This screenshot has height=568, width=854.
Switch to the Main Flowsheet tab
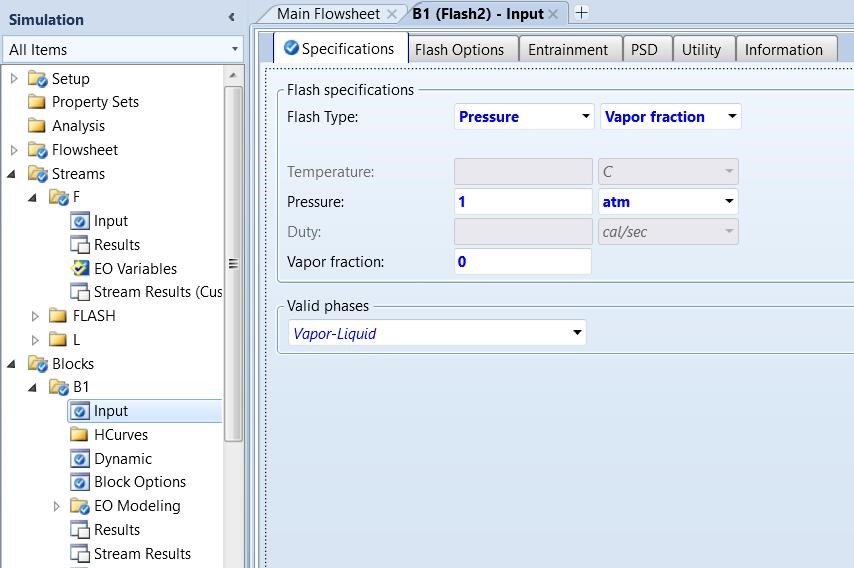(x=328, y=13)
